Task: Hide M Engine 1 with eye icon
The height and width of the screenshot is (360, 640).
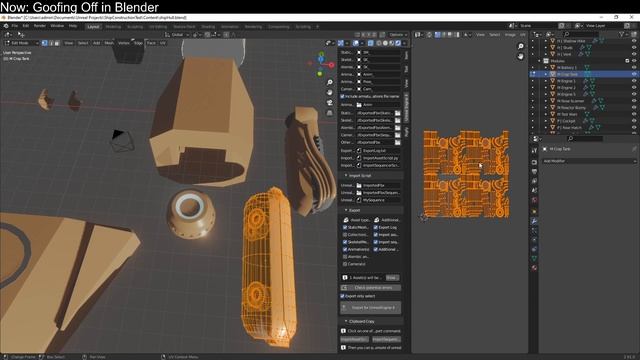Action: tap(633, 81)
